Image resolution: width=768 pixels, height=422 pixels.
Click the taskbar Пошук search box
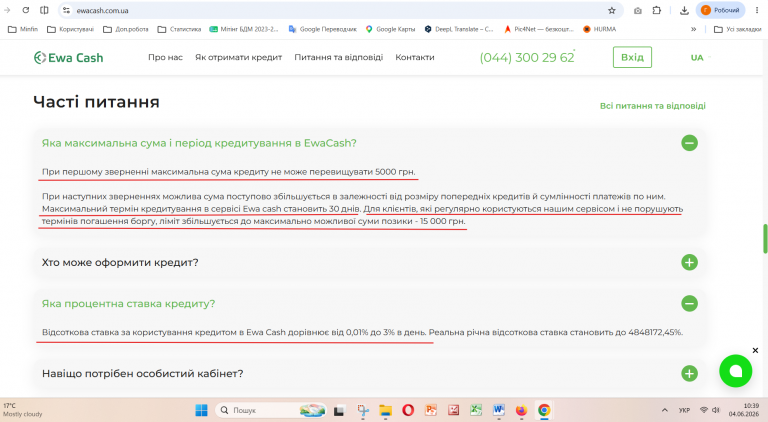(x=271, y=410)
